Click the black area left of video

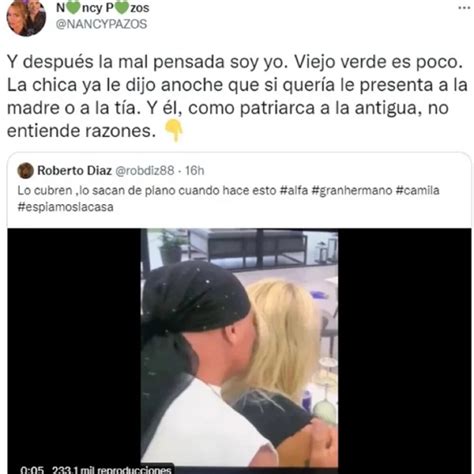click(74, 347)
